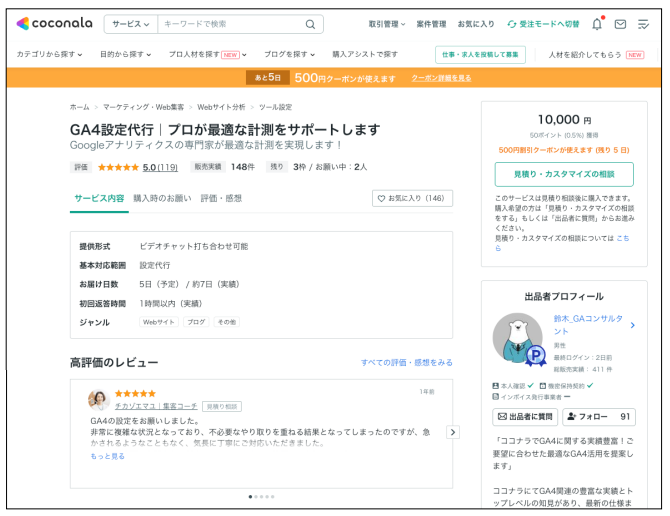Image resolution: width=670 pixels, height=516 pixels.
Task: Click the coconala logo
Action: tap(54, 23)
